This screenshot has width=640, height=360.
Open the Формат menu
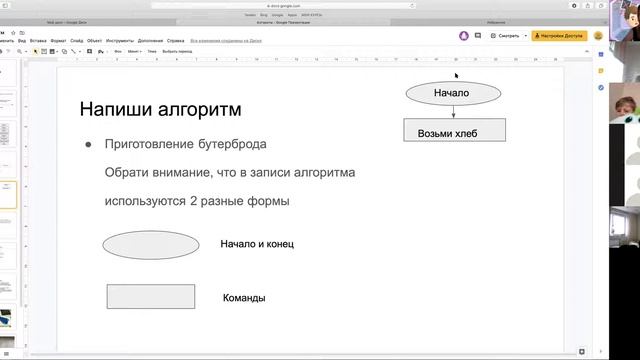(x=58, y=41)
